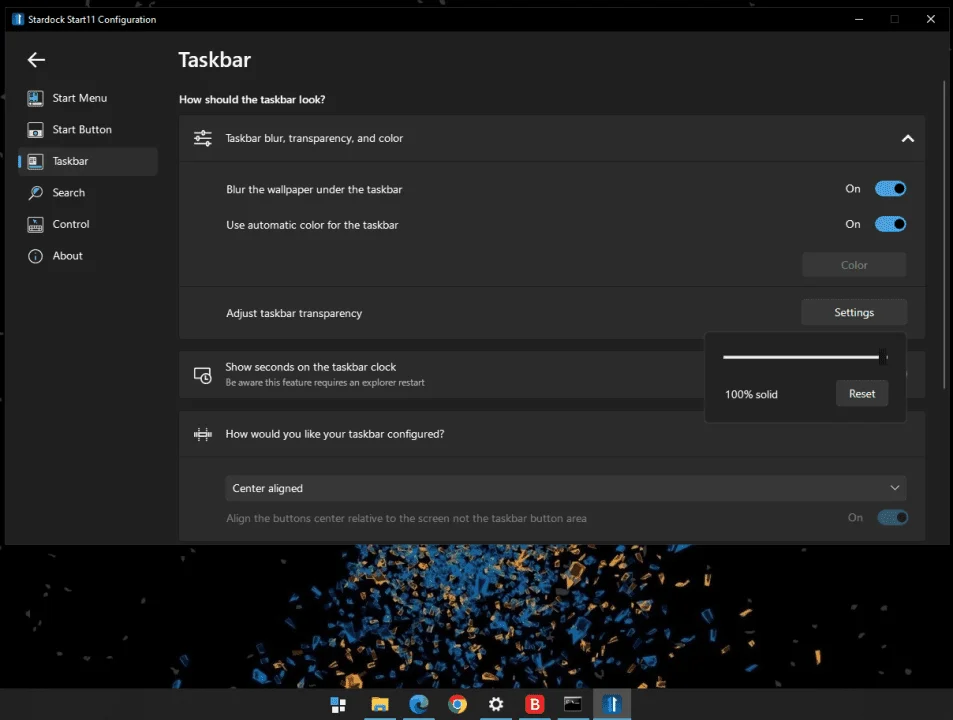The height and width of the screenshot is (720, 953).
Task: Open the Center aligned dropdown
Action: [565, 488]
